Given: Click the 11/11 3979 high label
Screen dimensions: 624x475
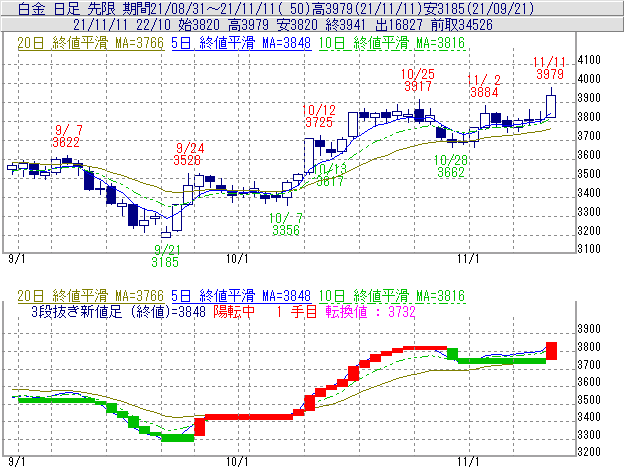Looking at the screenshot, I should point(550,68).
